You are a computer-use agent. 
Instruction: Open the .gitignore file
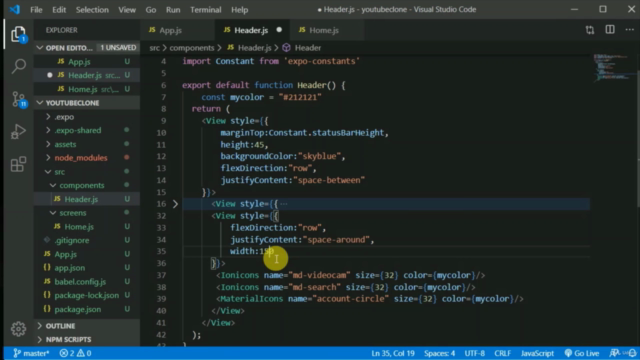[x=87, y=240]
